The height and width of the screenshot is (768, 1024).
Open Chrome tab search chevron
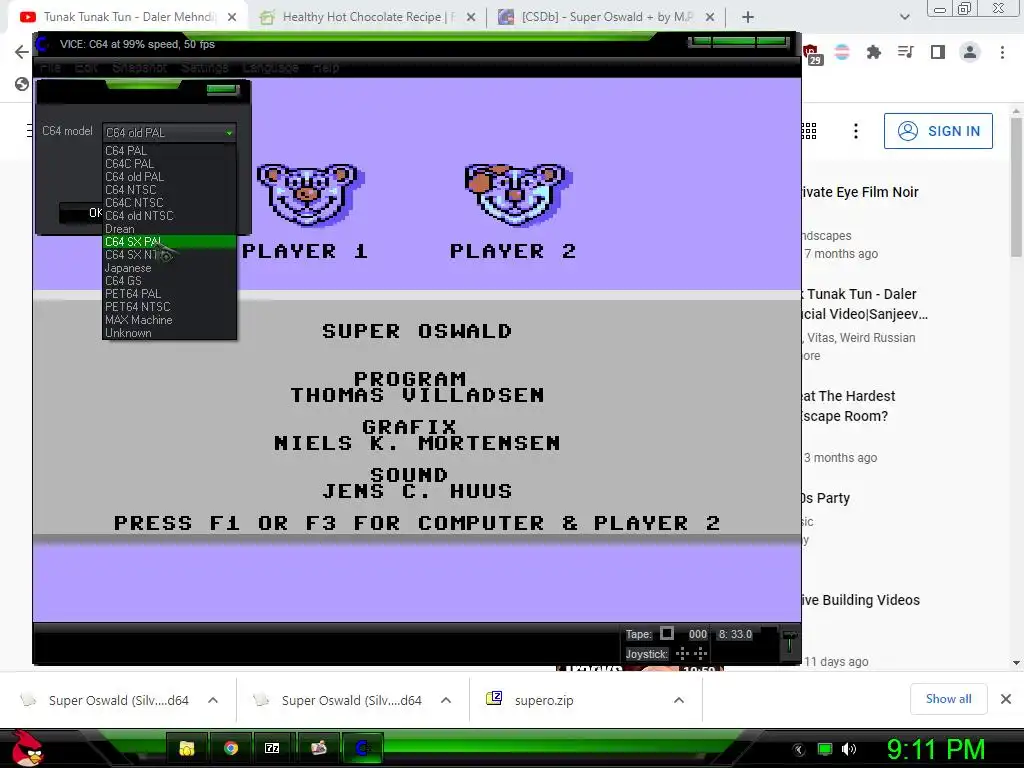pyautogui.click(x=904, y=17)
